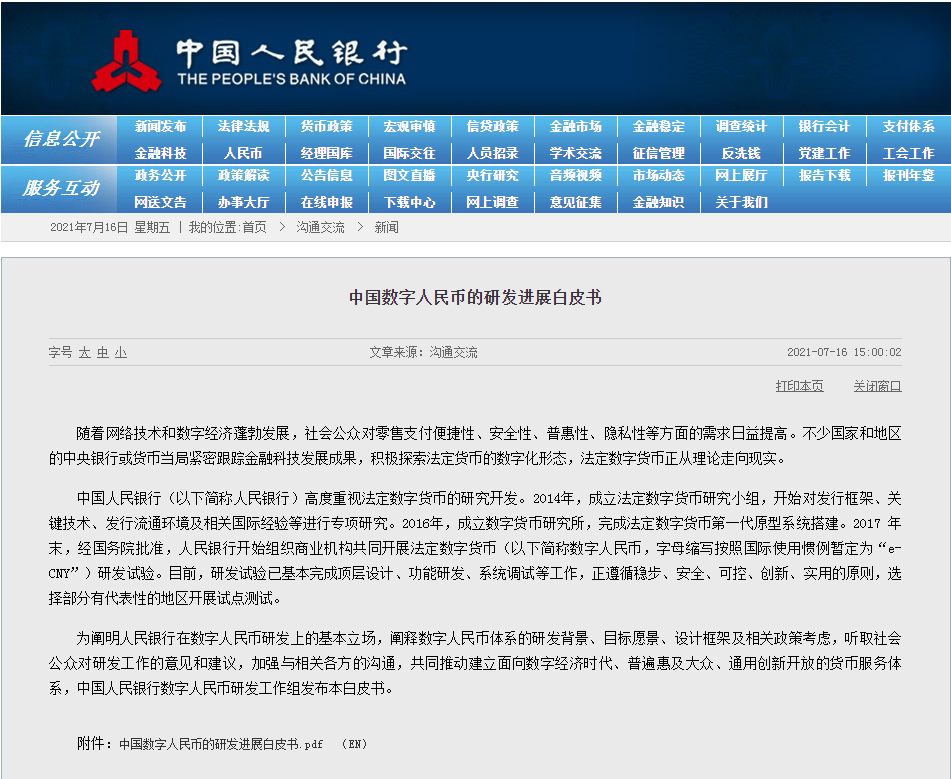This screenshot has height=779, width=951.
Task: Click the timestamp 2021-07-16 15:00:02
Action: pos(844,352)
